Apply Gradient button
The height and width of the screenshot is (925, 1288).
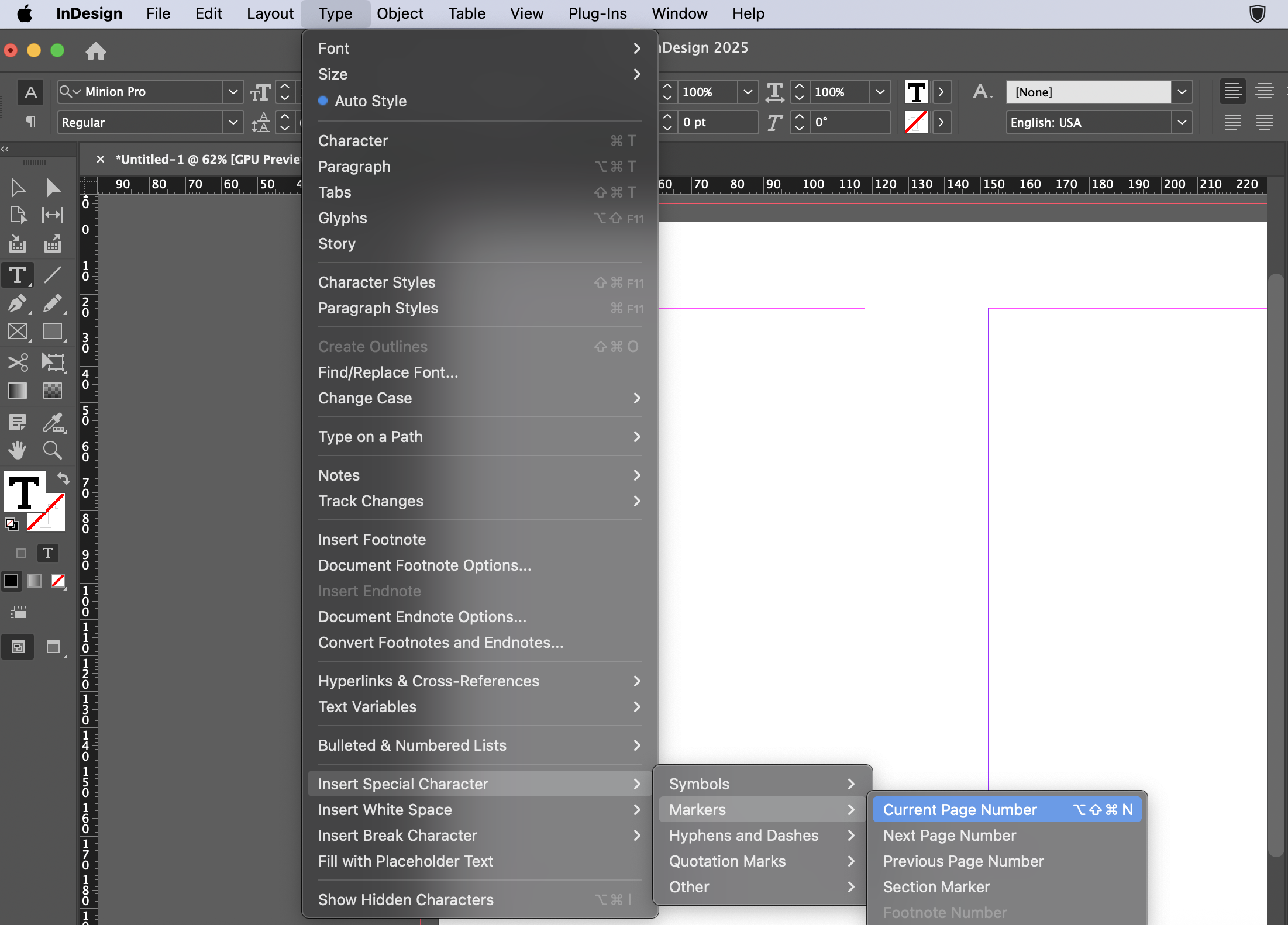[35, 581]
